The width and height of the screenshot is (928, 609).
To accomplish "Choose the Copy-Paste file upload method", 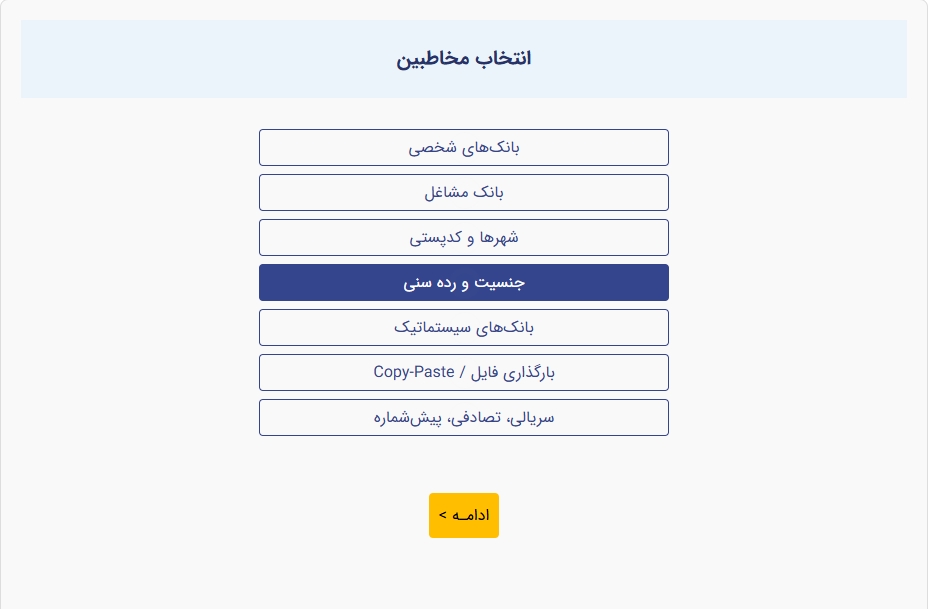I will (x=463, y=372).
